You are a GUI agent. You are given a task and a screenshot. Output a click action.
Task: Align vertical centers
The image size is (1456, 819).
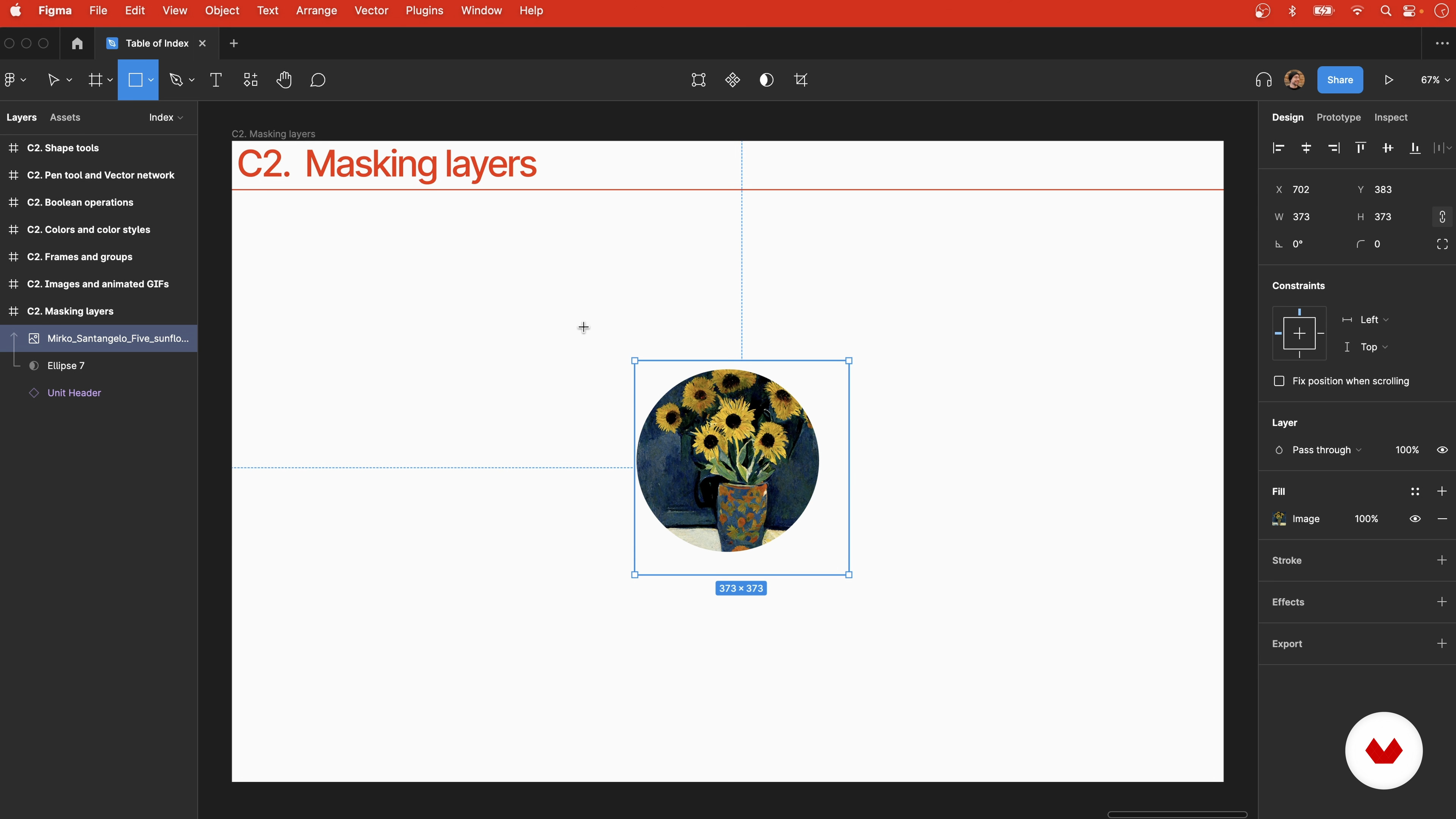[x=1388, y=148]
